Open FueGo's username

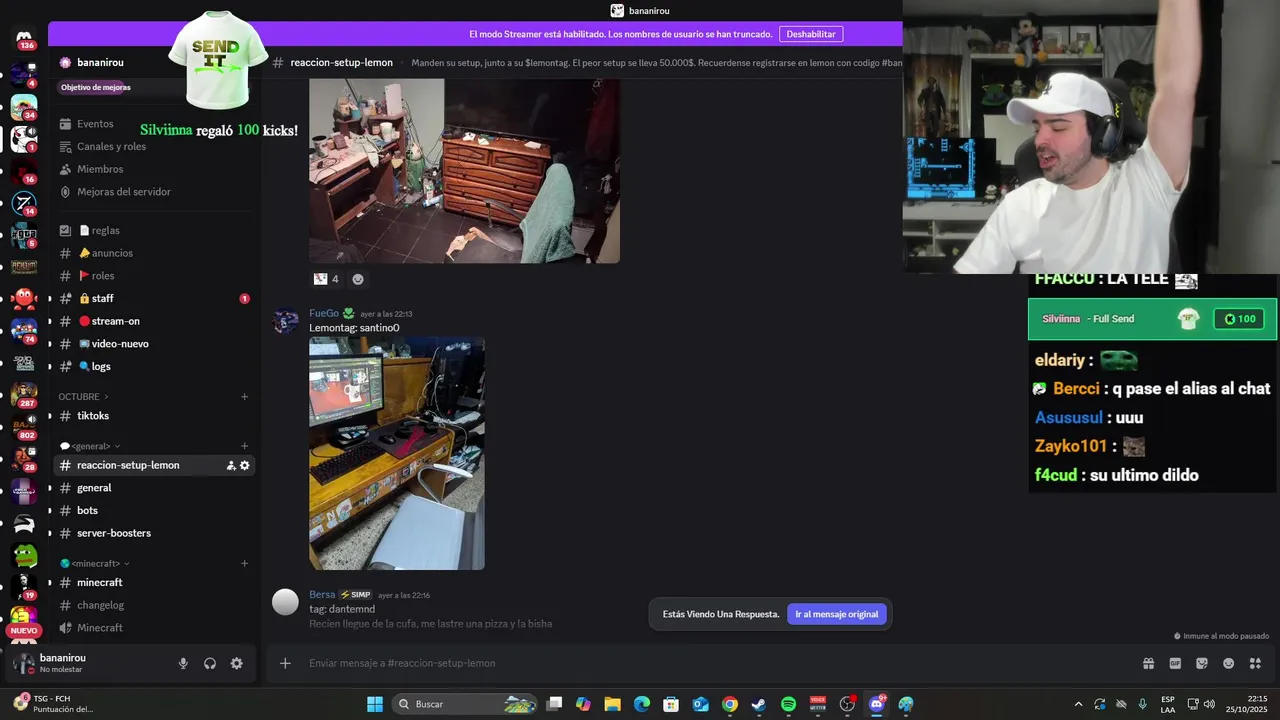point(324,313)
